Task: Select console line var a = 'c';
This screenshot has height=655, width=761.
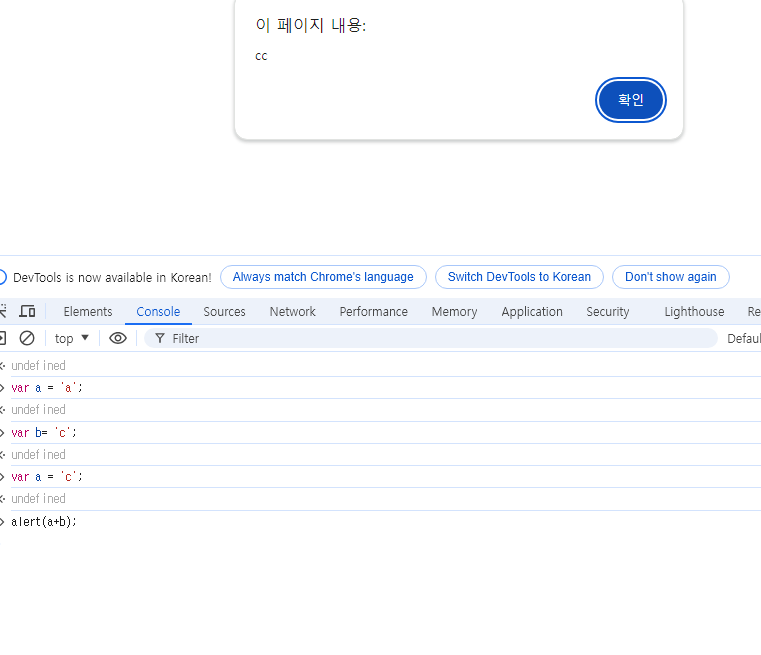Action: tap(47, 477)
